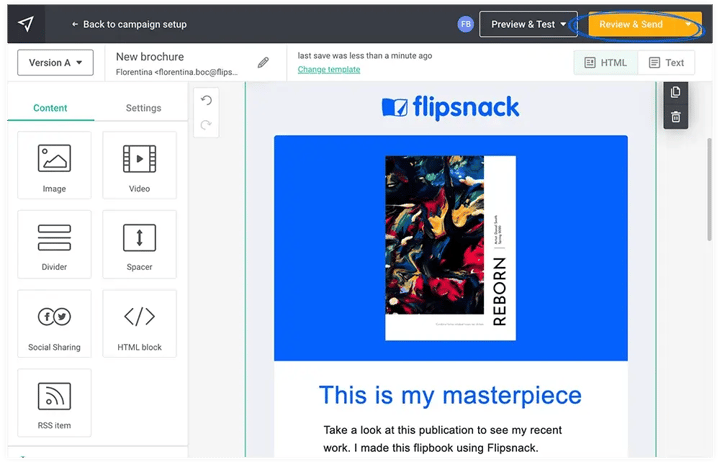Viewport: 720px width, 462px height.
Task: Delete the block with trash icon
Action: (x=675, y=117)
